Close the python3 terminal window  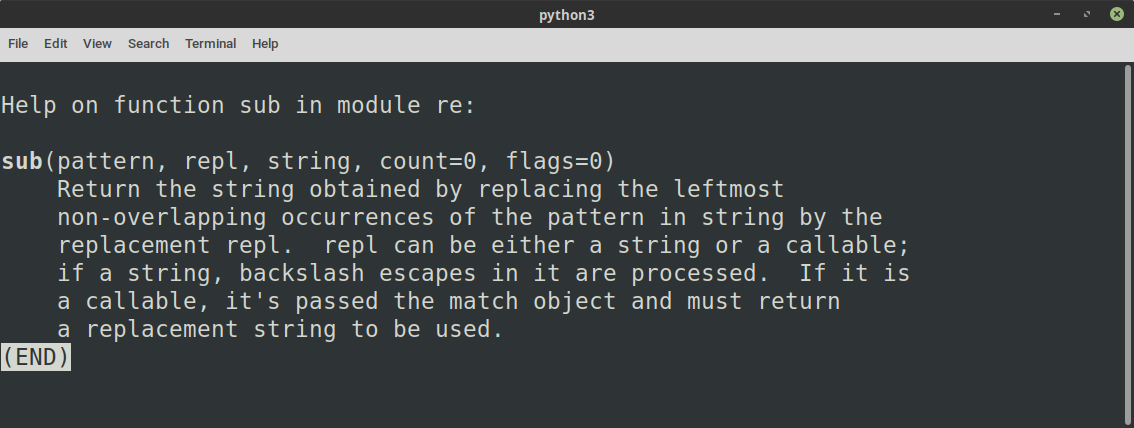click(x=1117, y=14)
